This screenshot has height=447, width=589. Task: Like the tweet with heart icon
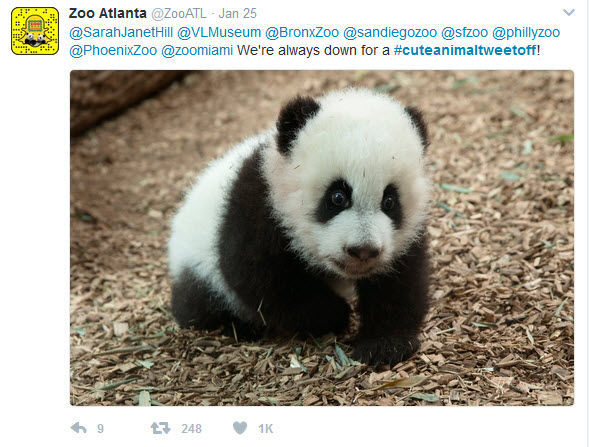[240, 428]
